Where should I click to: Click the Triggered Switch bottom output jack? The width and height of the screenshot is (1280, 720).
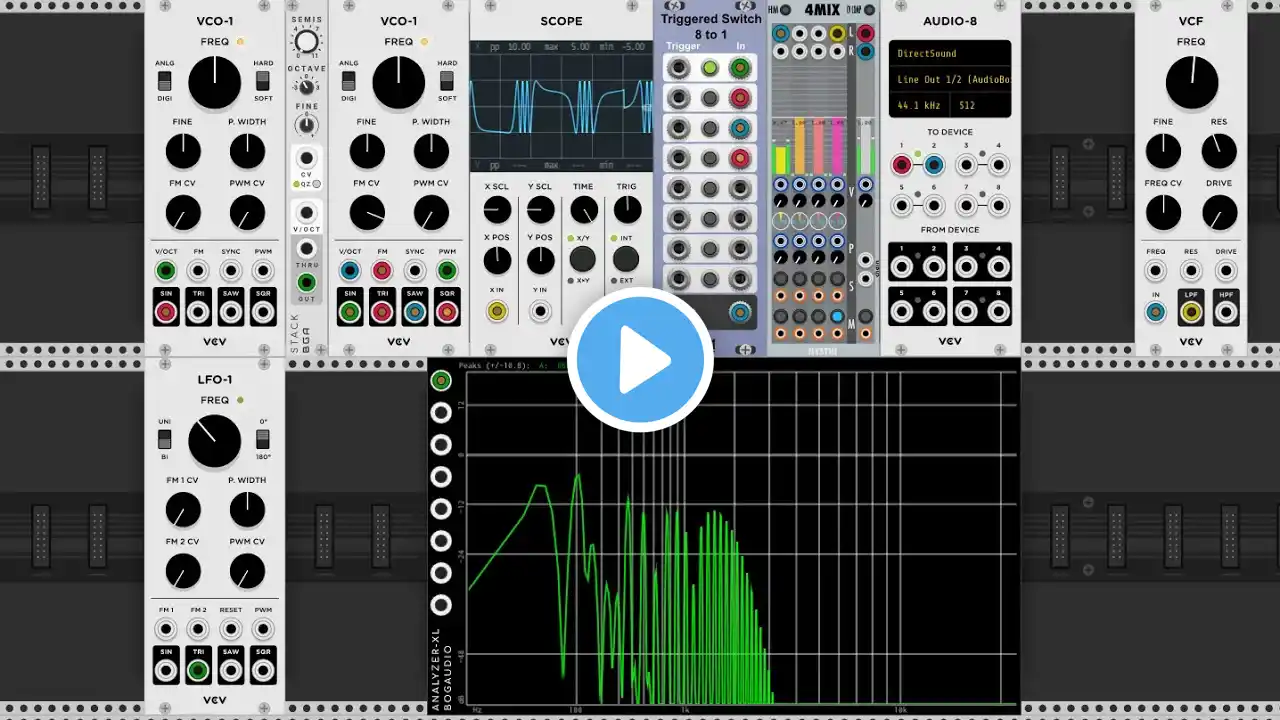tap(740, 312)
